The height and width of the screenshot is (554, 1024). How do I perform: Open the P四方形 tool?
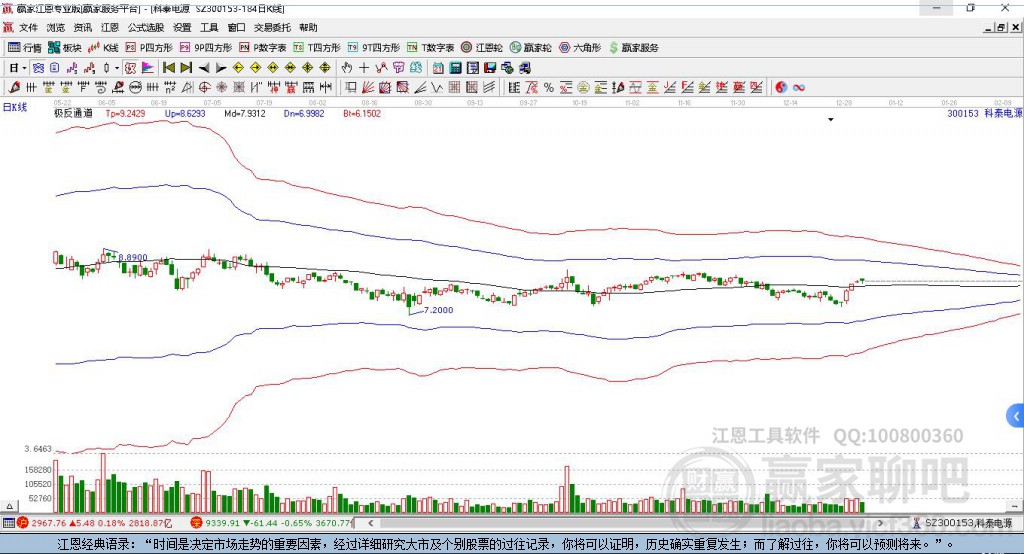pos(149,48)
